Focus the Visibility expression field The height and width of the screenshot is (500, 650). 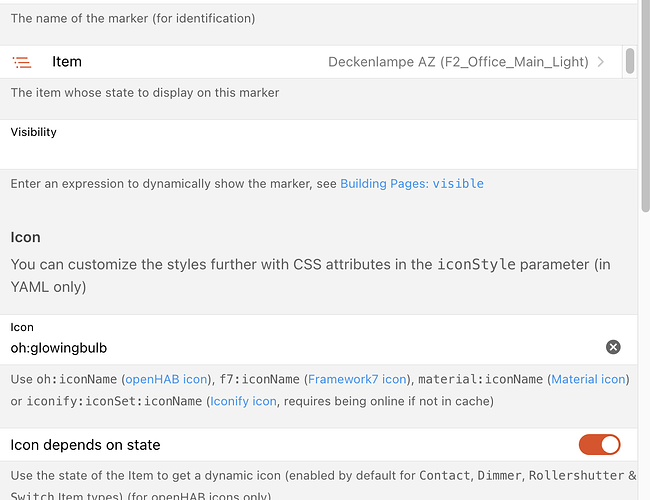pos(320,153)
